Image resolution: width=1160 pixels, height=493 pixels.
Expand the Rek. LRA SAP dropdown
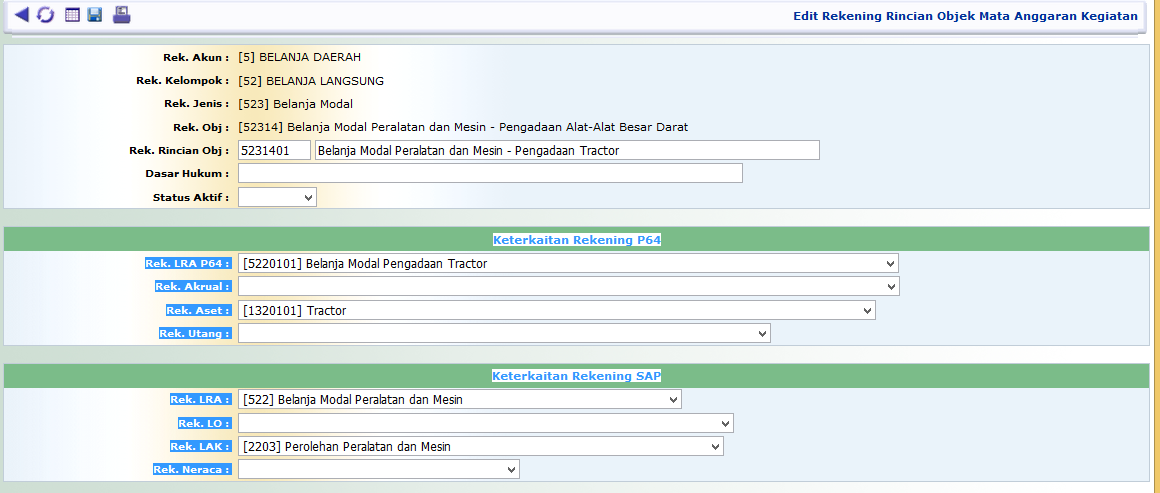click(459, 399)
